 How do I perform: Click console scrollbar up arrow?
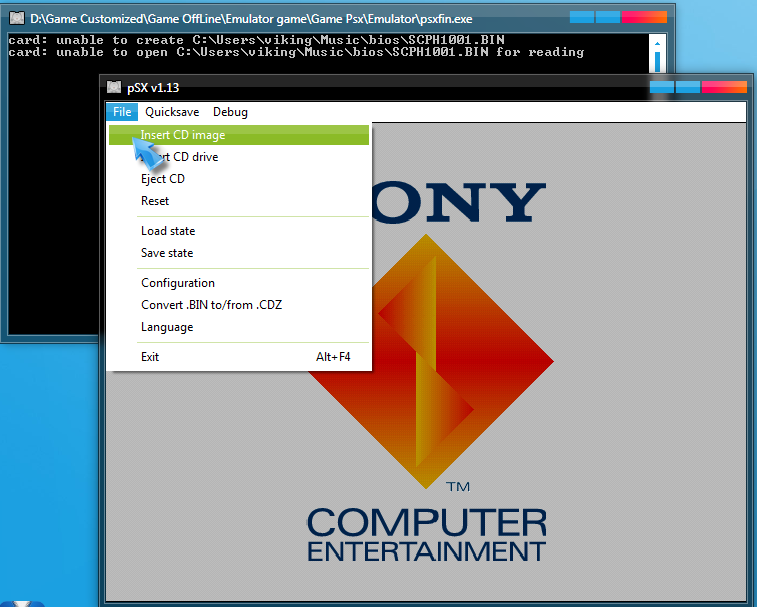[657, 43]
